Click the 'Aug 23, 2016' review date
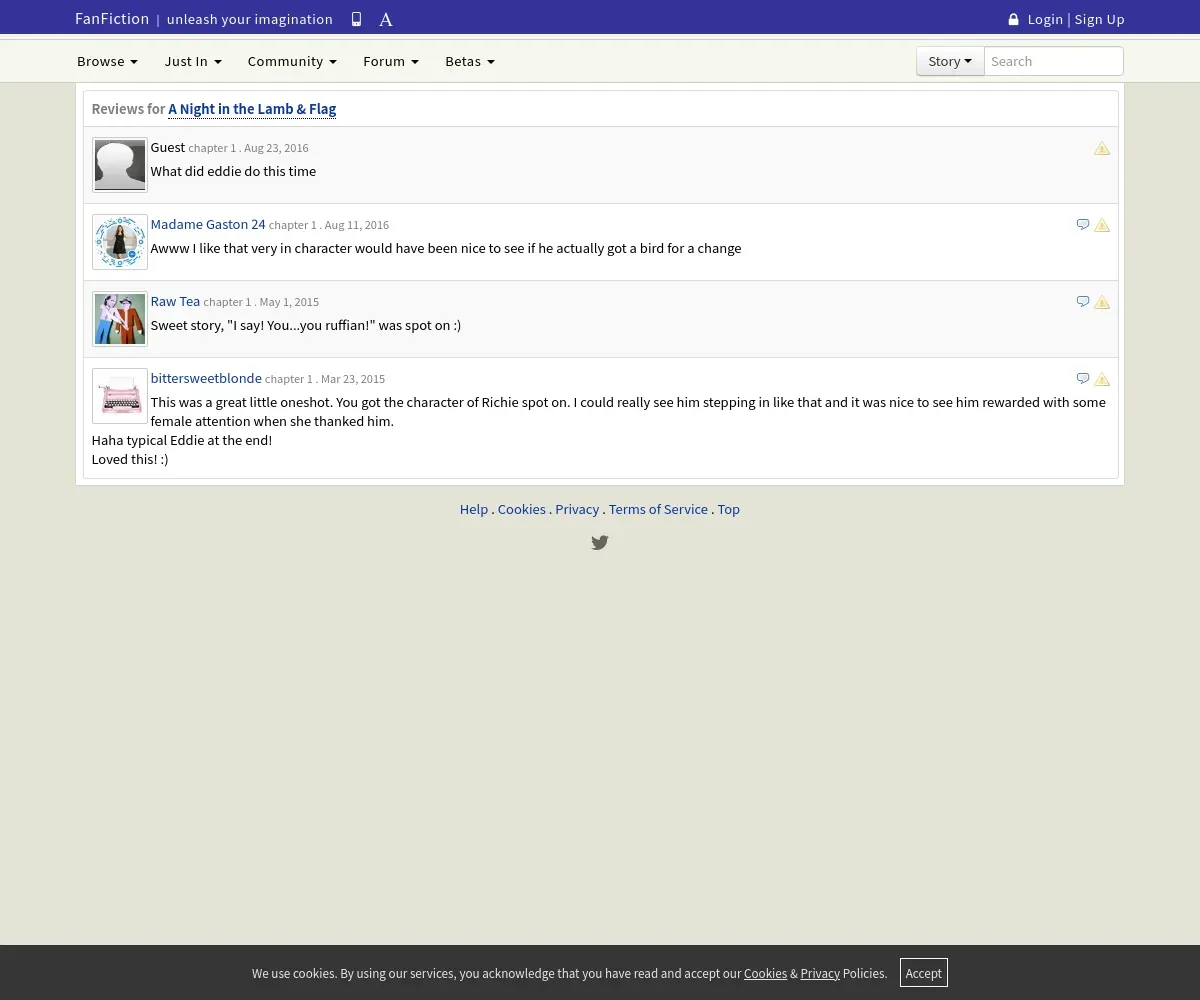1200x1000 pixels. tap(276, 148)
